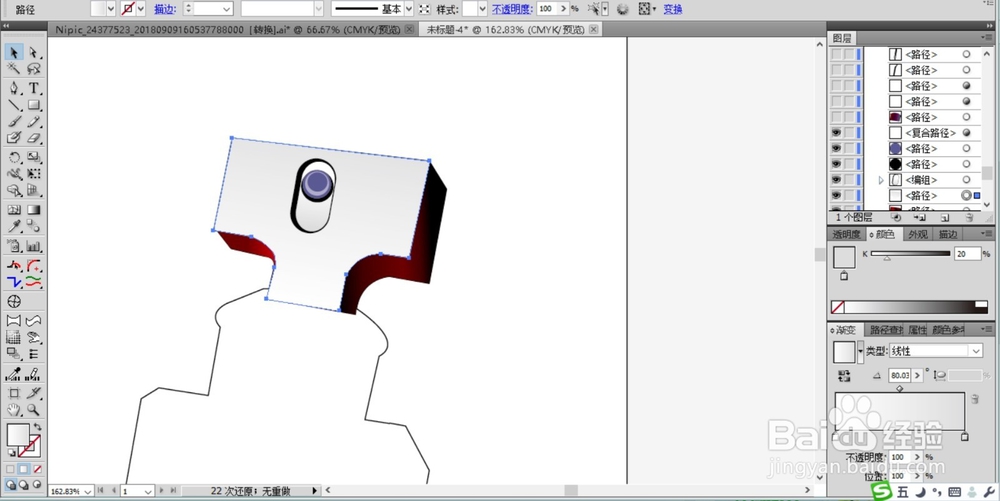The width and height of the screenshot is (1000, 501).
Task: Switch to the 属性 panel tab
Action: 917,330
